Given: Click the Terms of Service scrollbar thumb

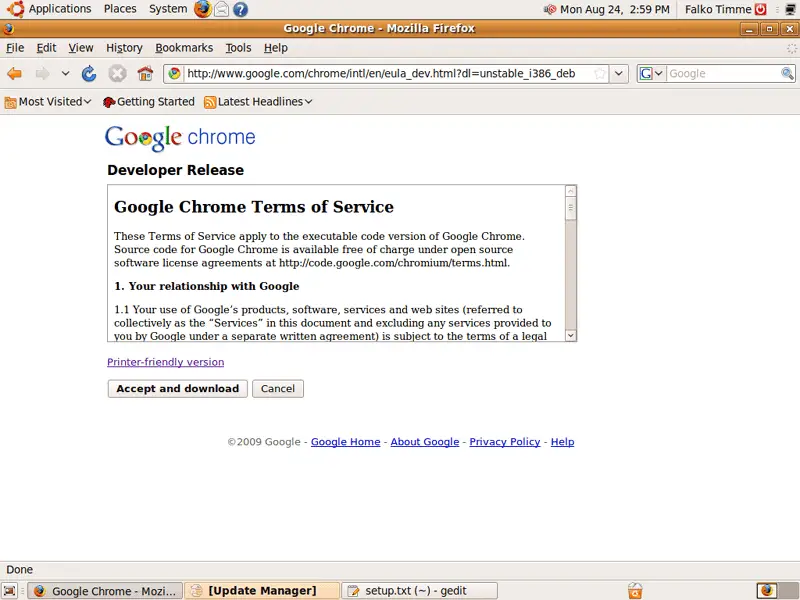Looking at the screenshot, I should (x=570, y=208).
